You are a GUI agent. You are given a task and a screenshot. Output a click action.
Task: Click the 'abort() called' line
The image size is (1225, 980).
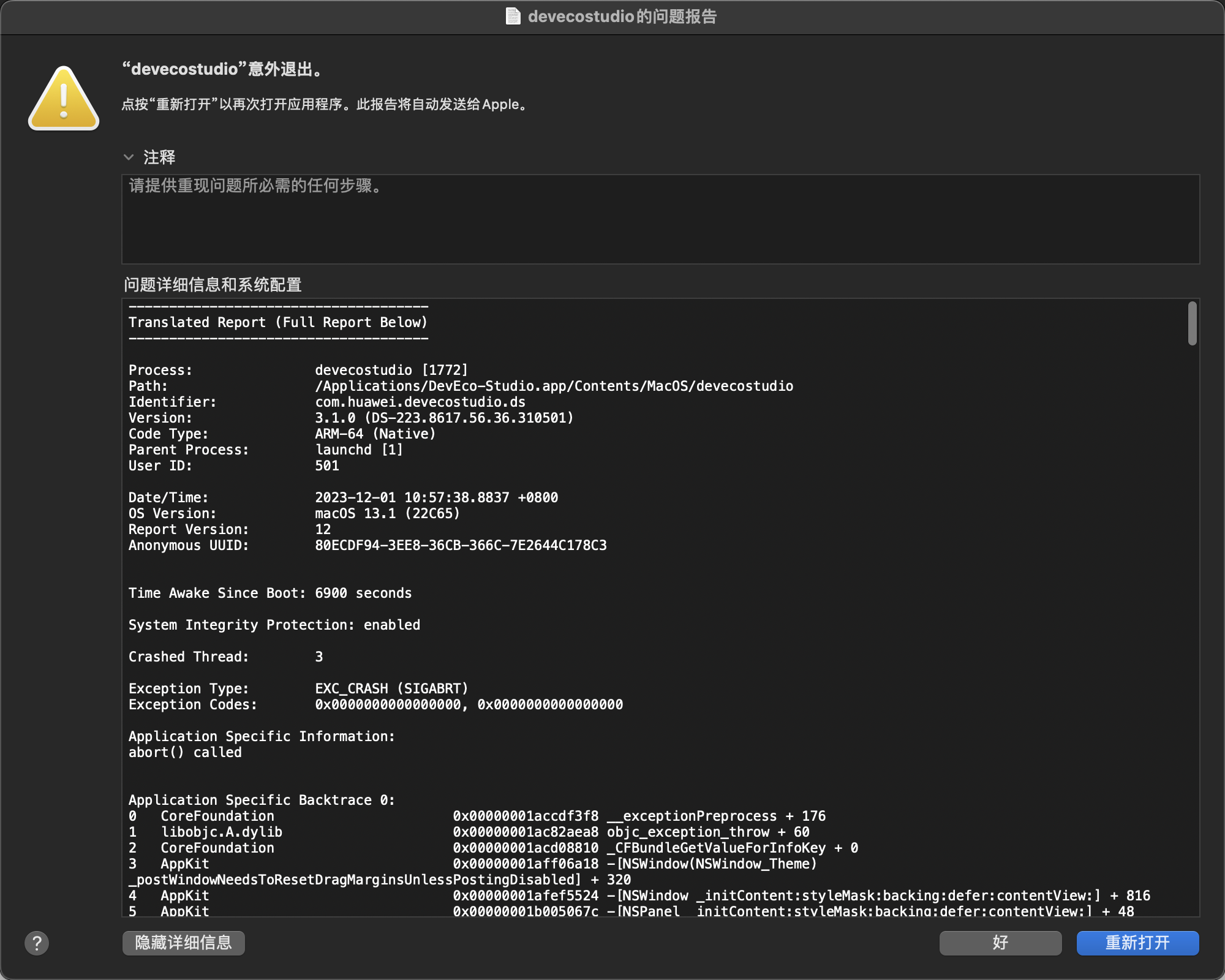(185, 752)
